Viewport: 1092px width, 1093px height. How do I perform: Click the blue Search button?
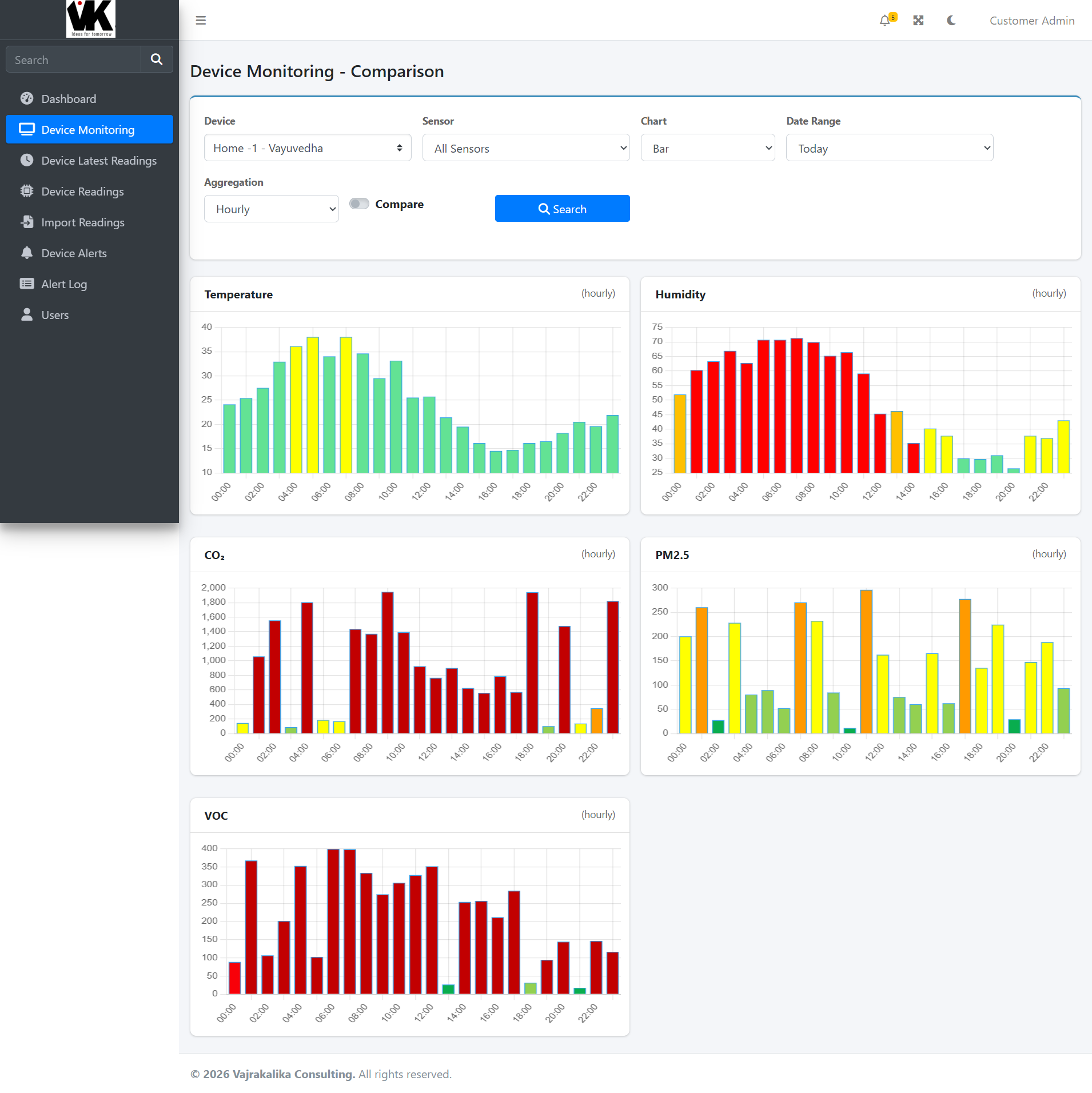563,209
